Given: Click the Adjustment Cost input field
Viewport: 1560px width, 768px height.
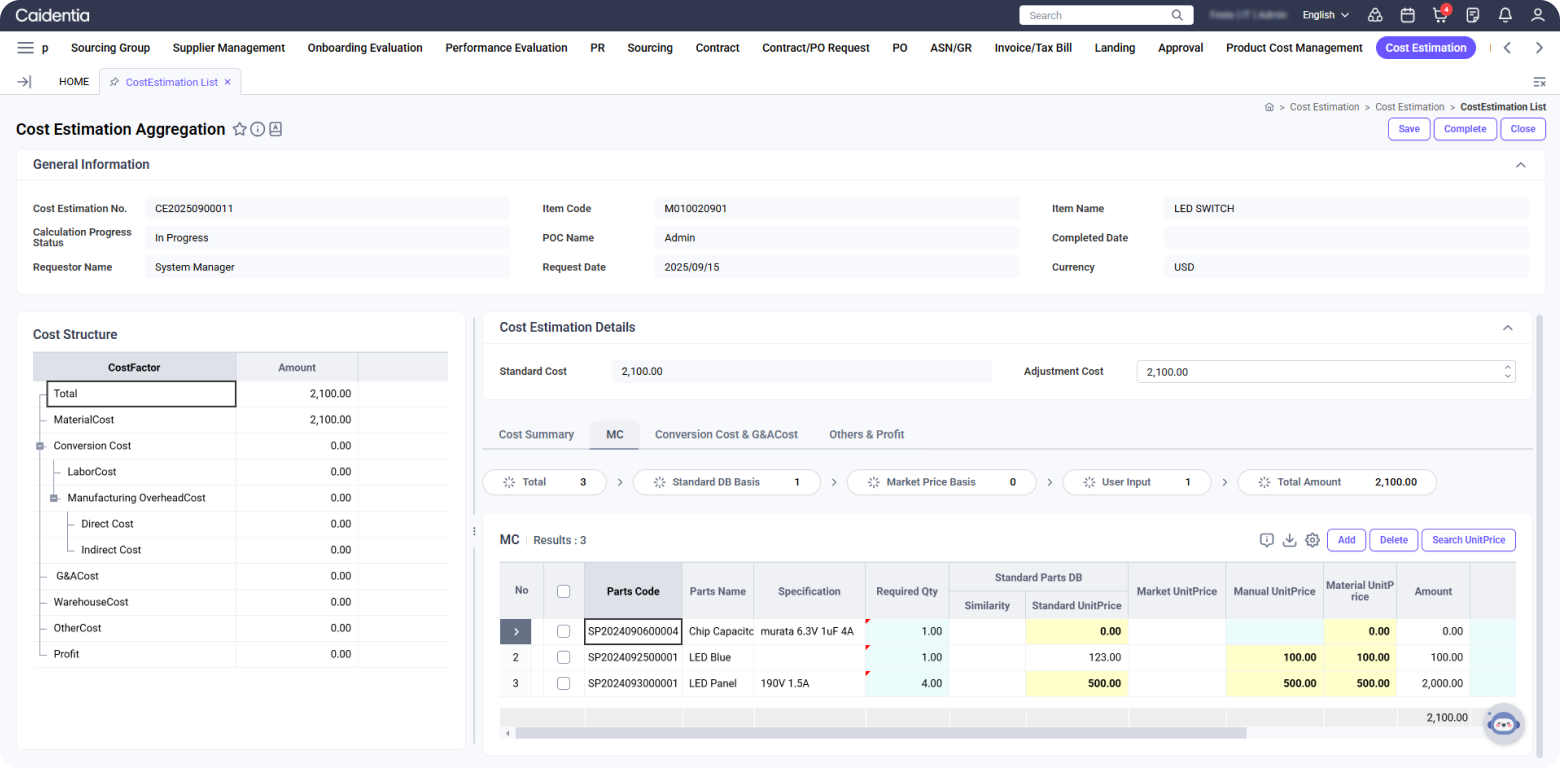Looking at the screenshot, I should (1318, 372).
